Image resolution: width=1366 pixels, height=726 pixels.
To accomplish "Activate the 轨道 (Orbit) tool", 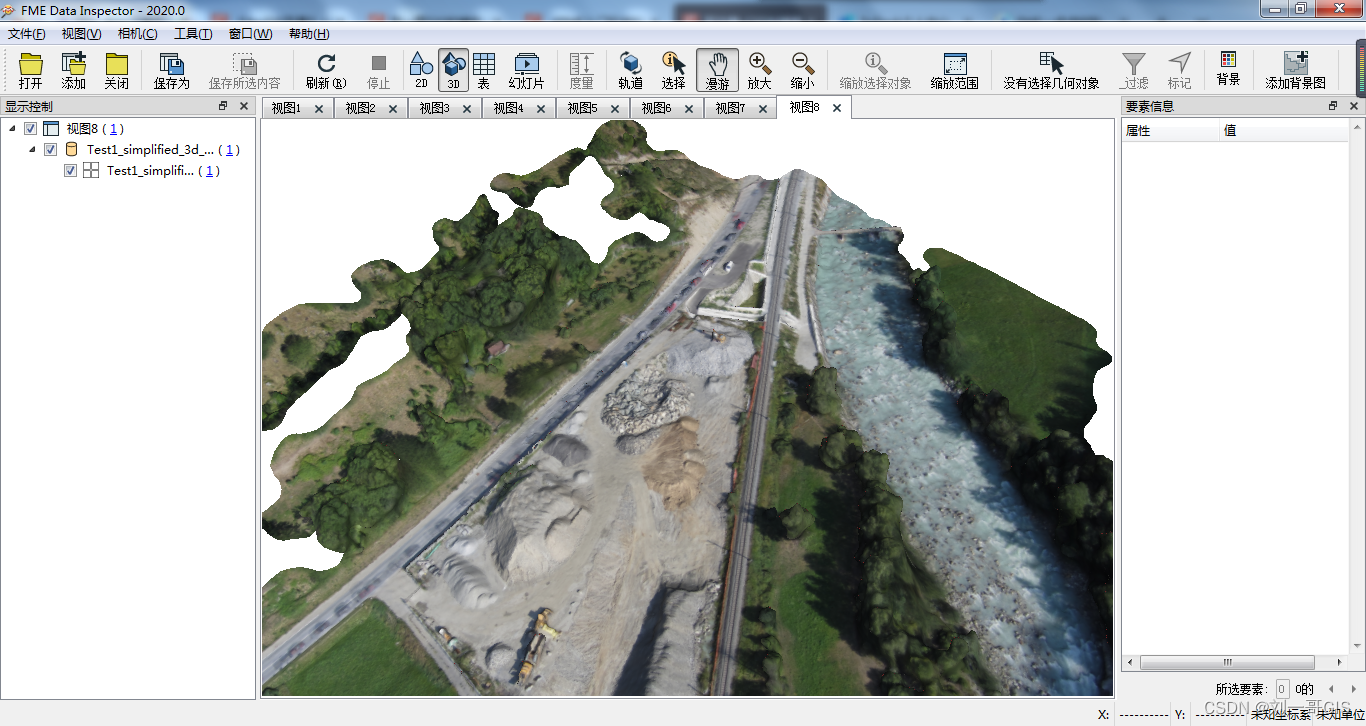I will [x=630, y=71].
